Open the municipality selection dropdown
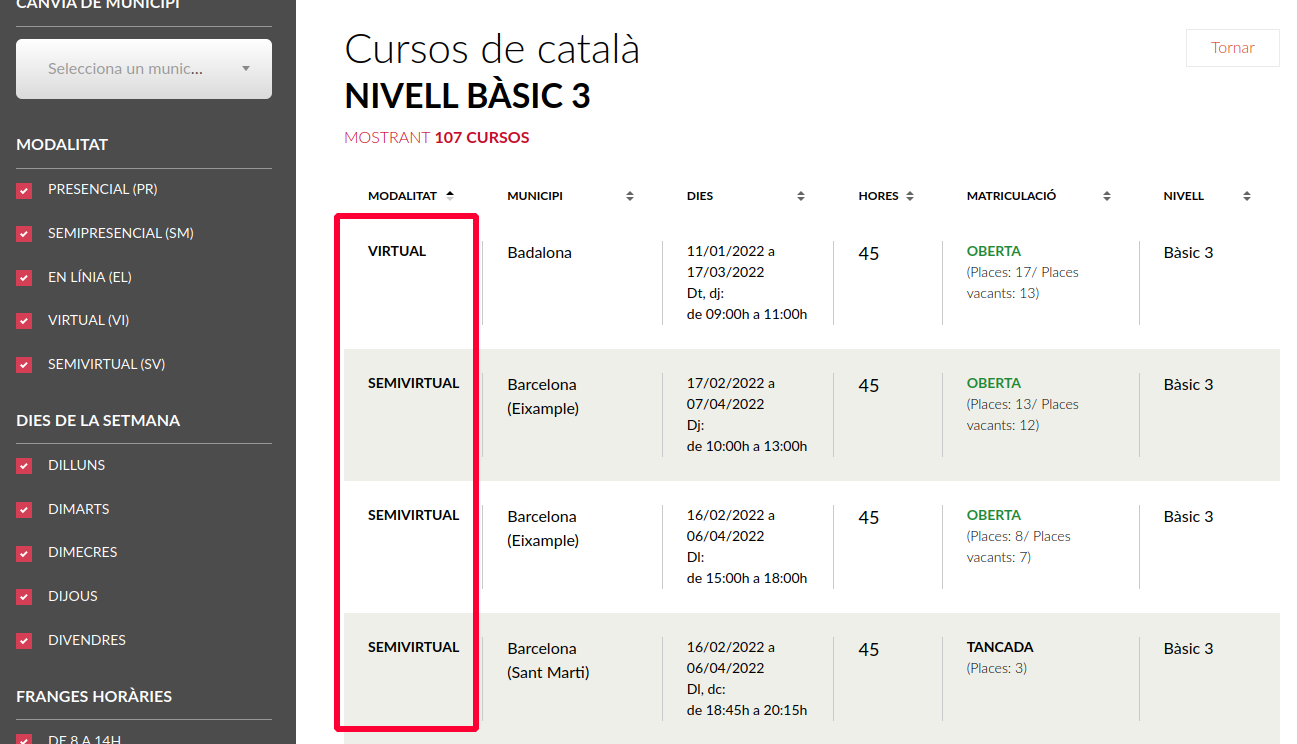This screenshot has width=1297, height=744. coord(144,69)
